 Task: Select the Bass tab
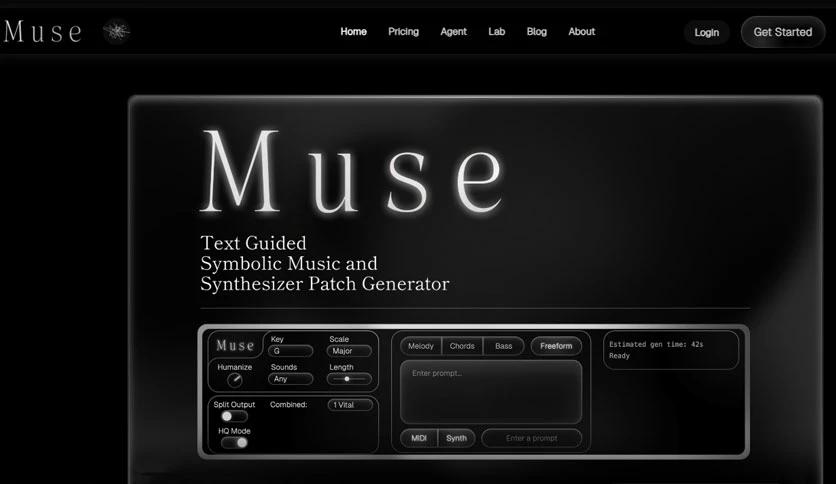pos(504,346)
